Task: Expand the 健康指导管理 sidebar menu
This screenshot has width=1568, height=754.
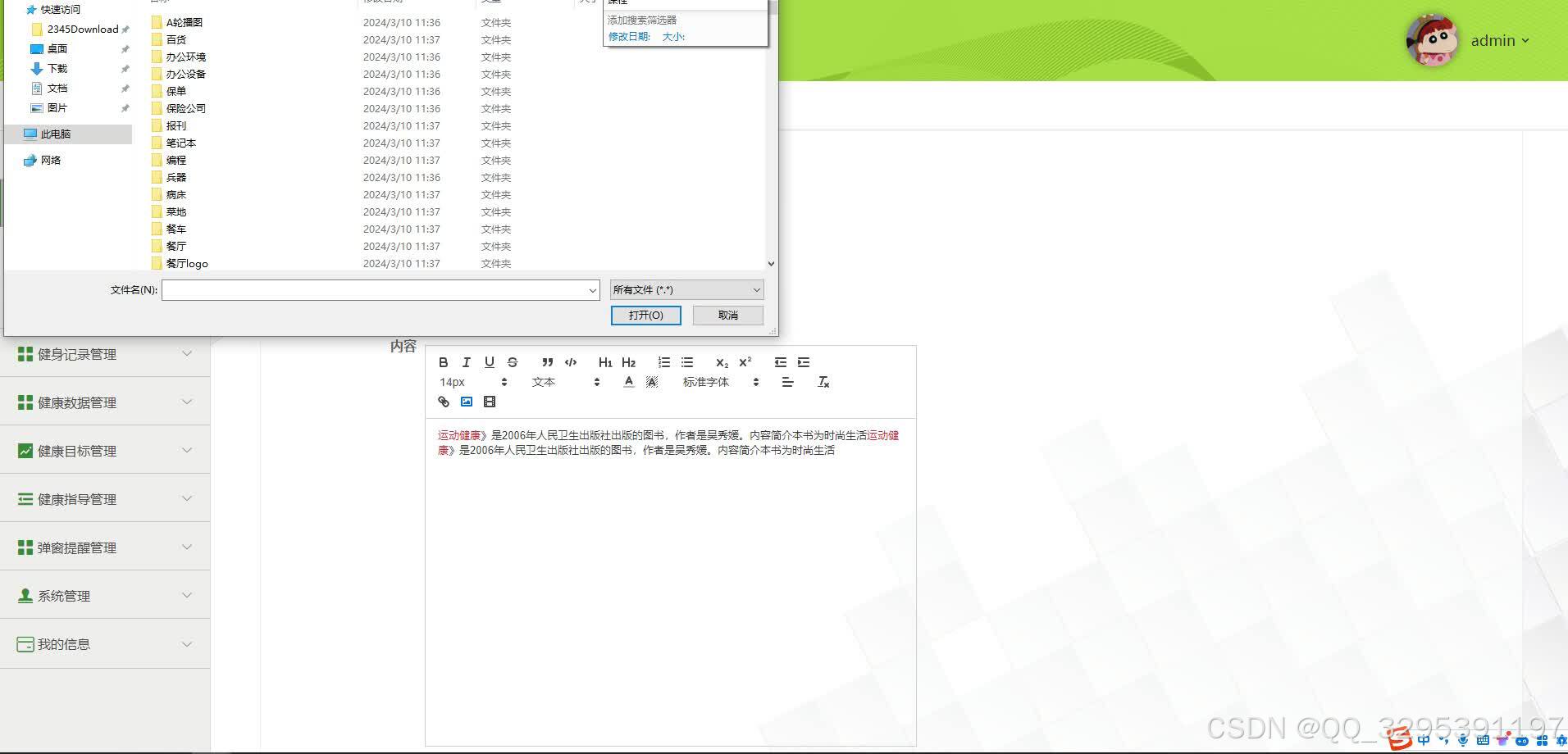Action: (x=105, y=499)
